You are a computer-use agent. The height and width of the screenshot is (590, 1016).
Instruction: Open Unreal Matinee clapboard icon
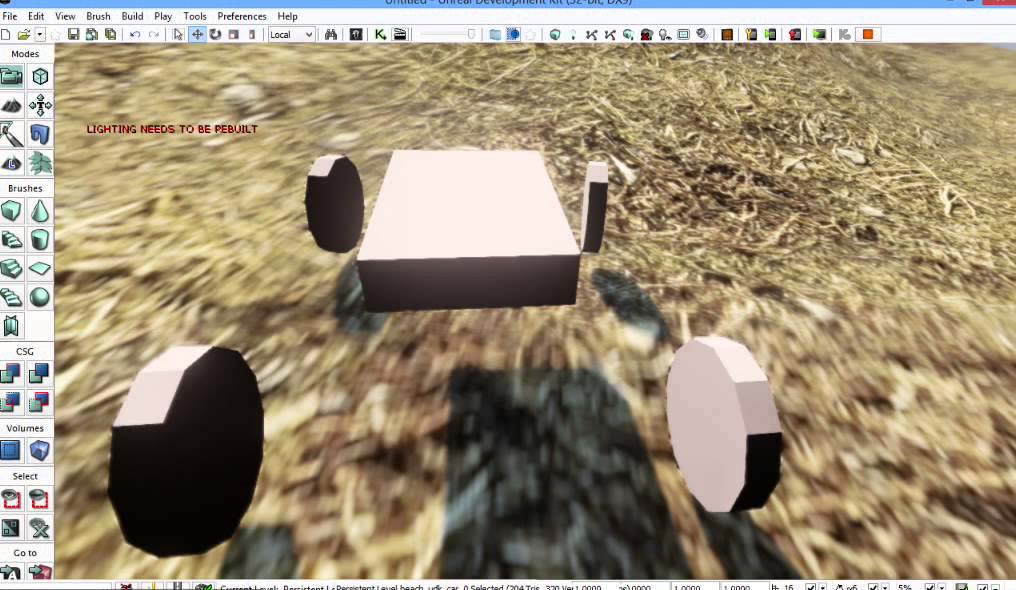[x=400, y=34]
